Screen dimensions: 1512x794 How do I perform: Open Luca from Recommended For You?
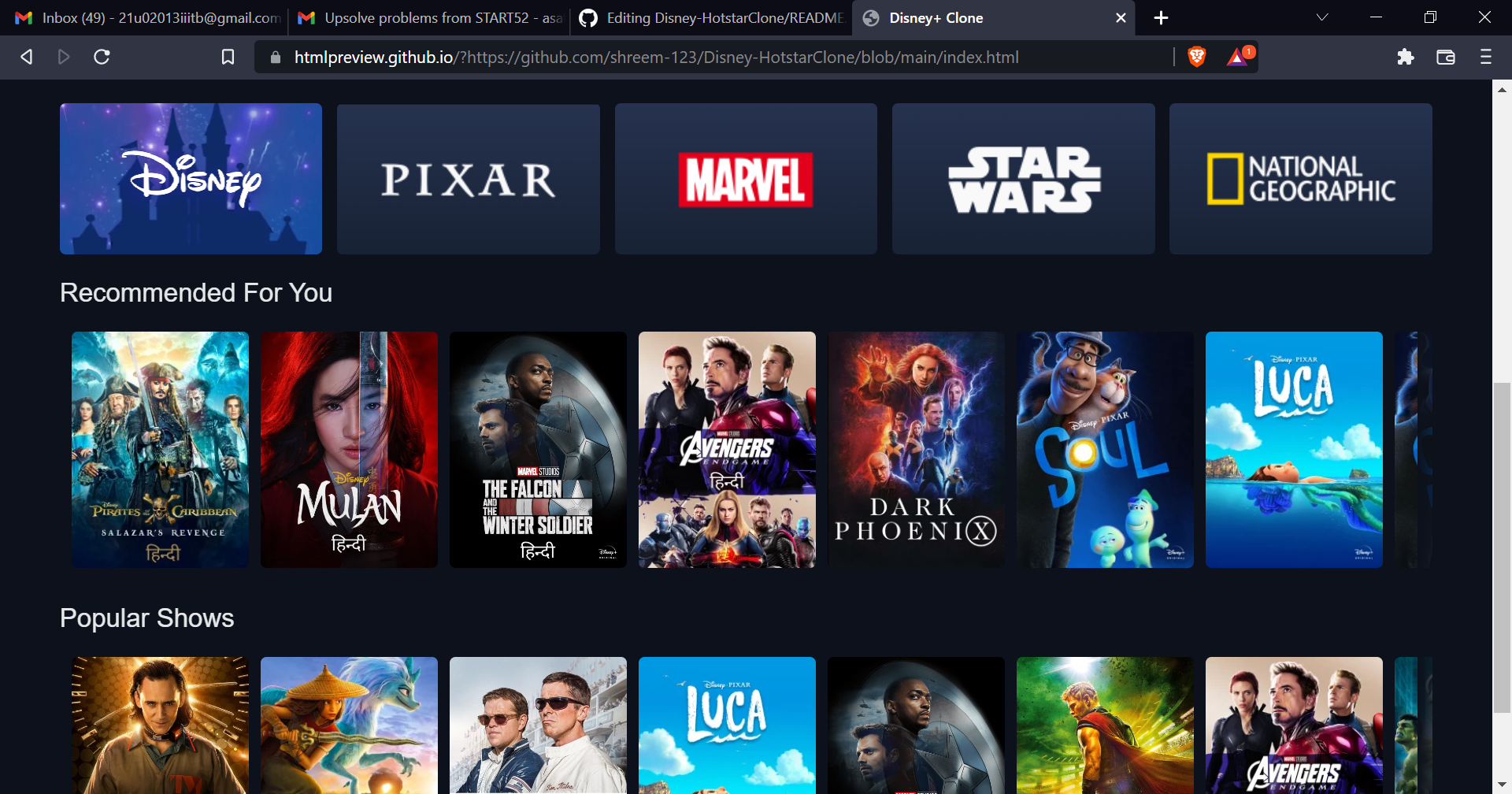coord(1293,449)
